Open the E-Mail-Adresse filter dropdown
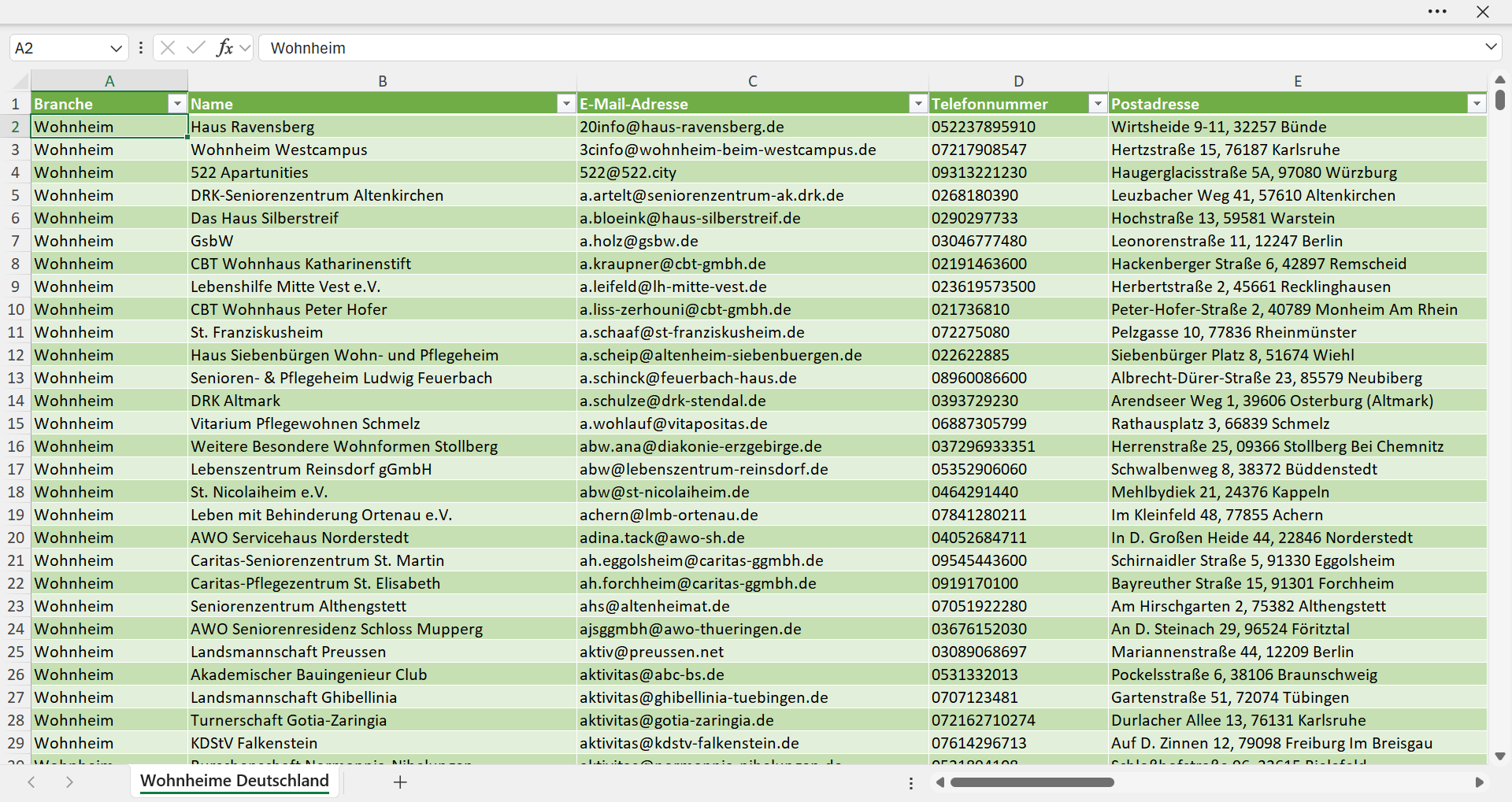Image resolution: width=1512 pixels, height=802 pixels. (x=918, y=104)
